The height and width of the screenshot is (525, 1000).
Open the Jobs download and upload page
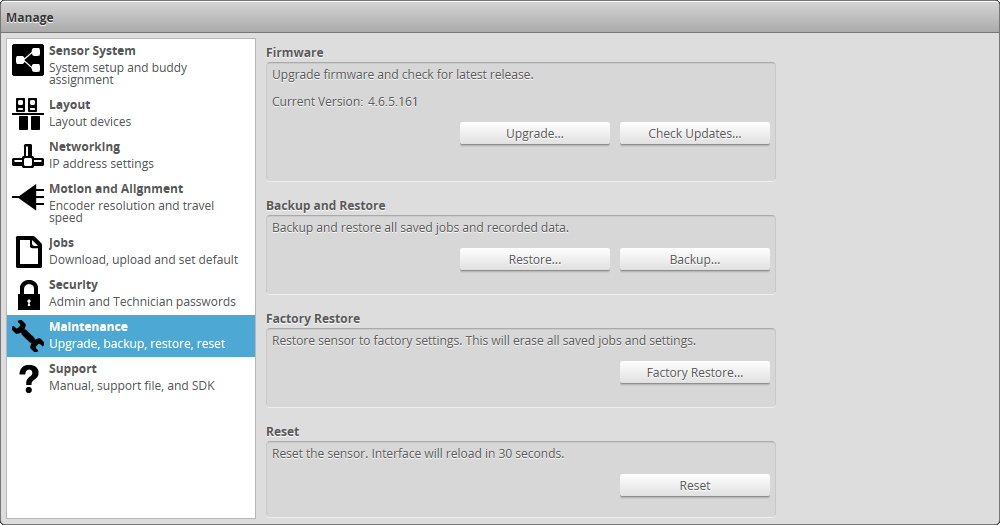click(x=131, y=251)
